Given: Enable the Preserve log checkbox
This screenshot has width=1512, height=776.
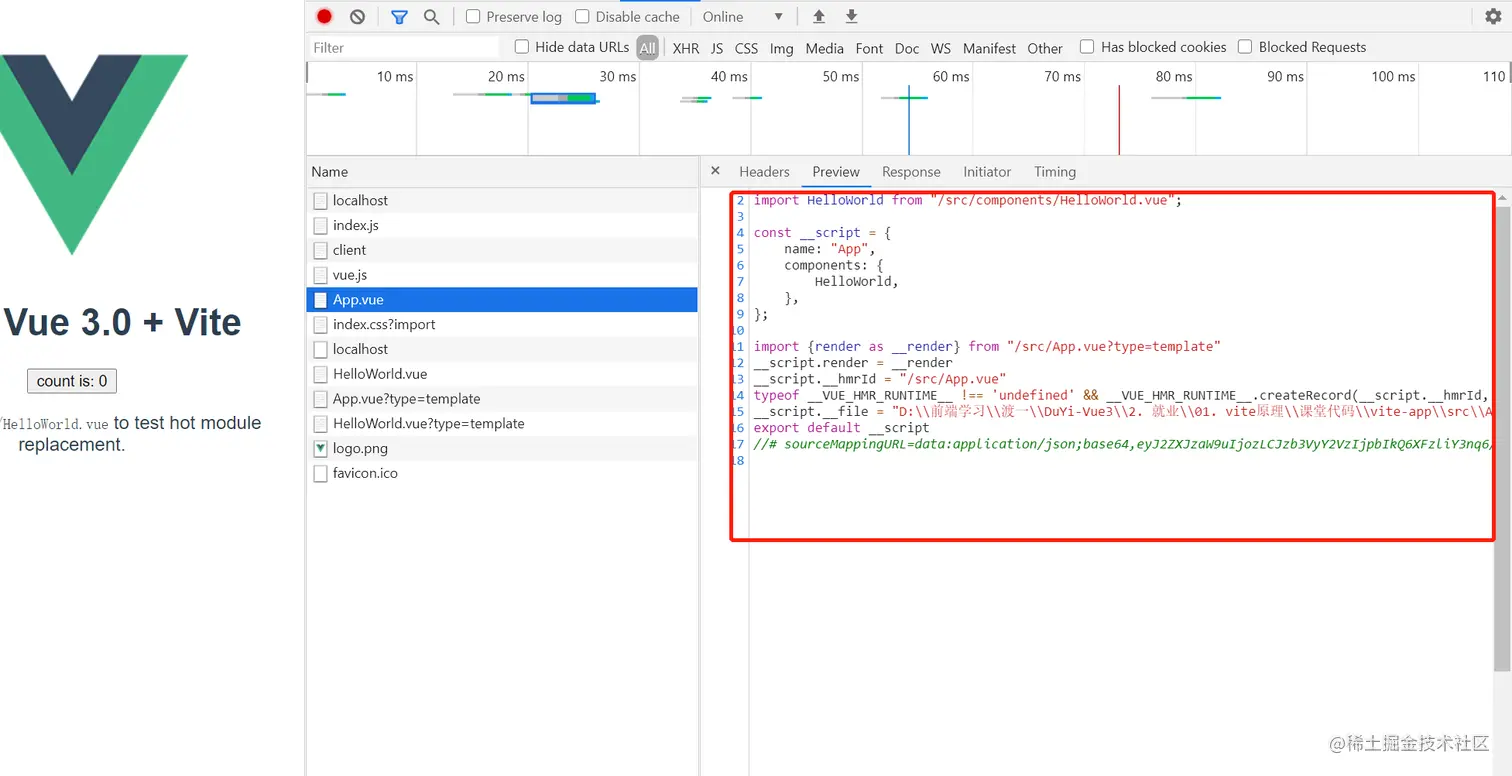Looking at the screenshot, I should [x=474, y=17].
